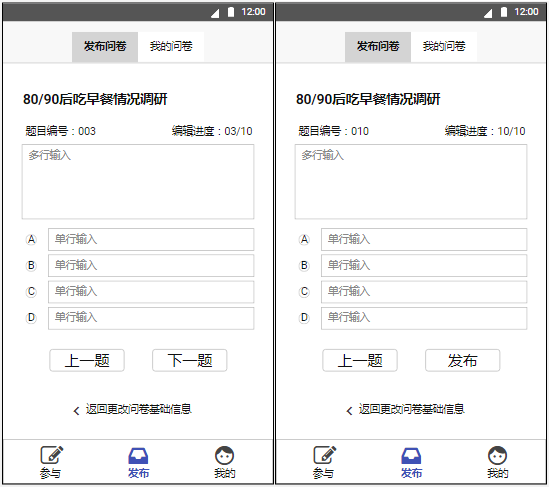Click back chevron beside 返回更改问卷基础信息 in left phone

[76, 411]
